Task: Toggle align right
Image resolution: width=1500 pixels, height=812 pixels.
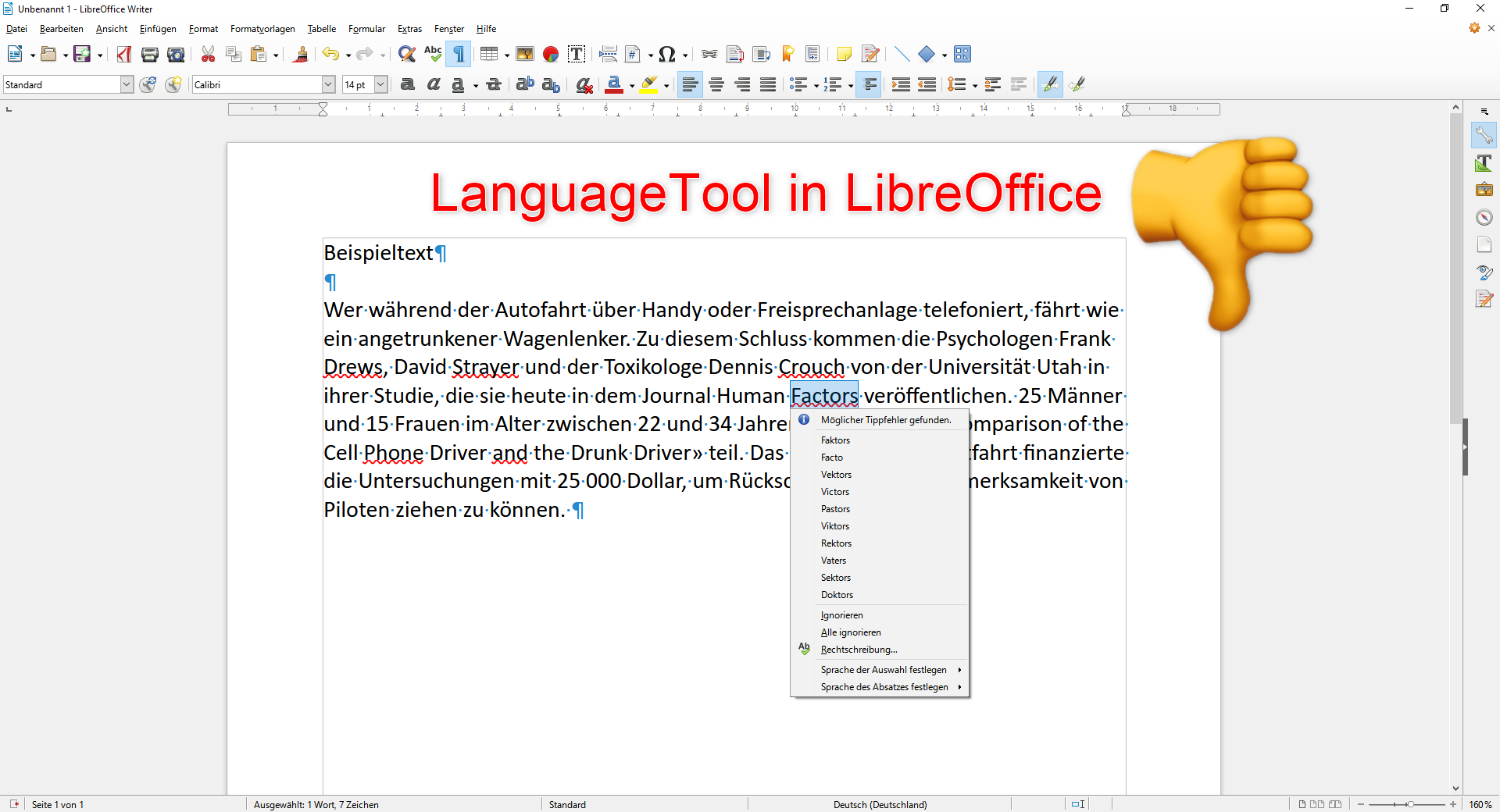Action: pos(742,84)
